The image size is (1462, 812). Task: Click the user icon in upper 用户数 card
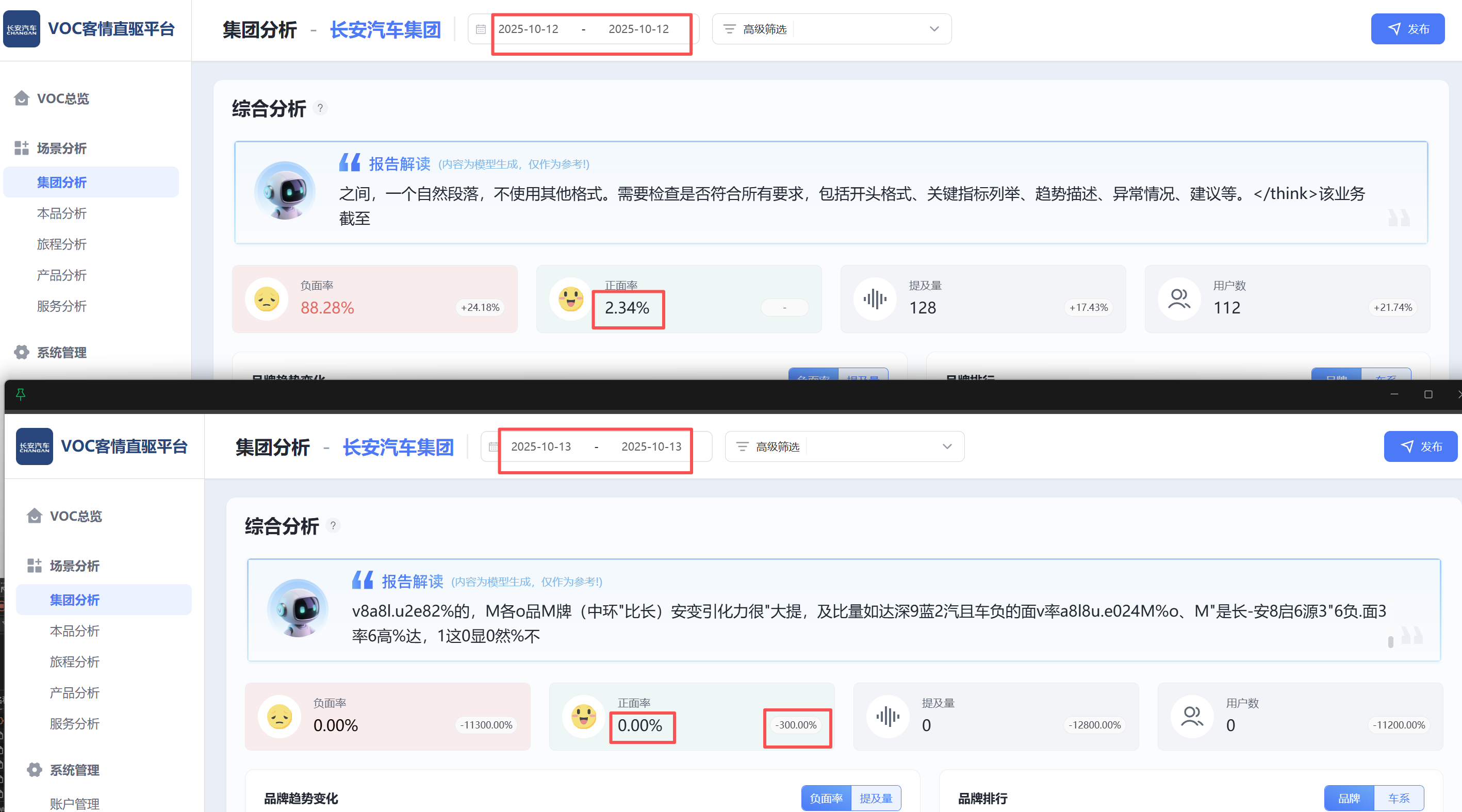pos(1179,299)
